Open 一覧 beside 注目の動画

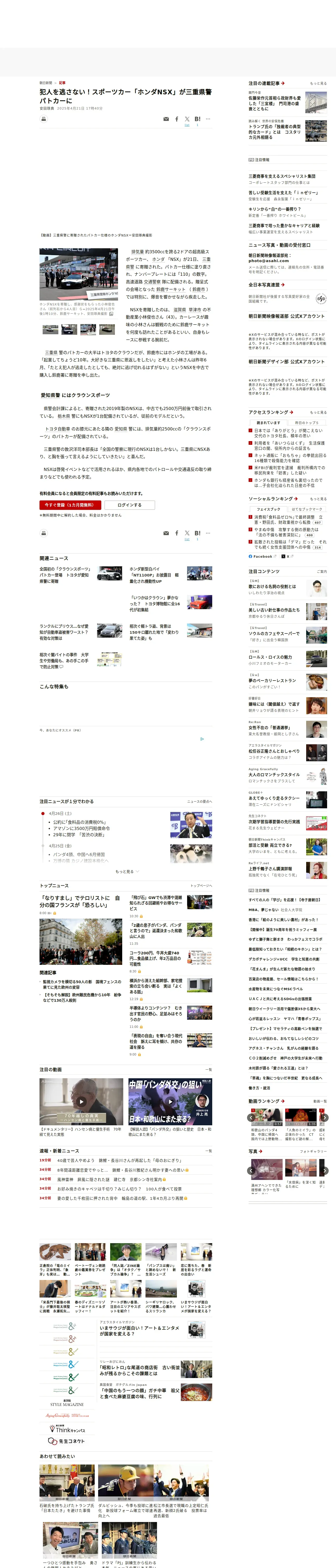click(x=209, y=1069)
